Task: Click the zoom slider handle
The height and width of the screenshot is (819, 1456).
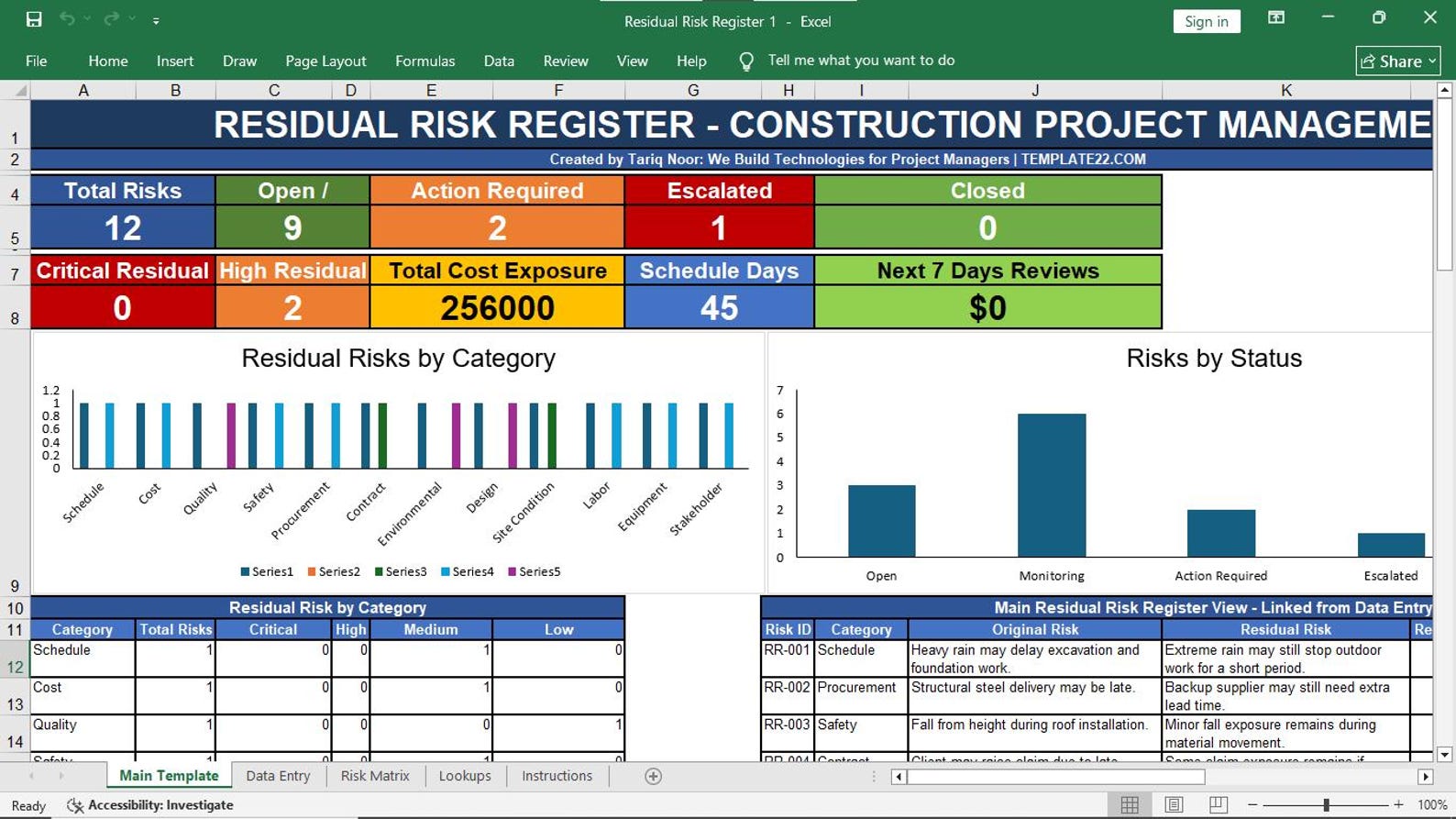Action: (1326, 805)
